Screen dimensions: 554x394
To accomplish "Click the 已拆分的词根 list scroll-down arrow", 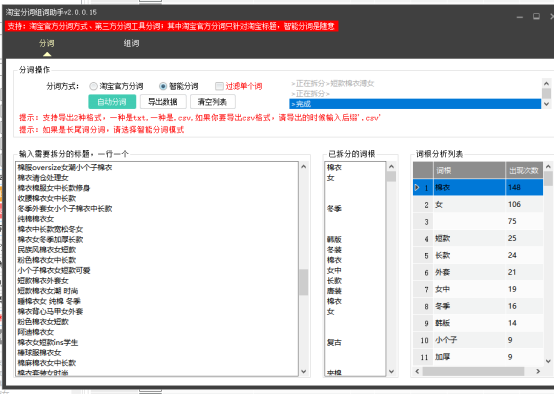I will point(391,371).
